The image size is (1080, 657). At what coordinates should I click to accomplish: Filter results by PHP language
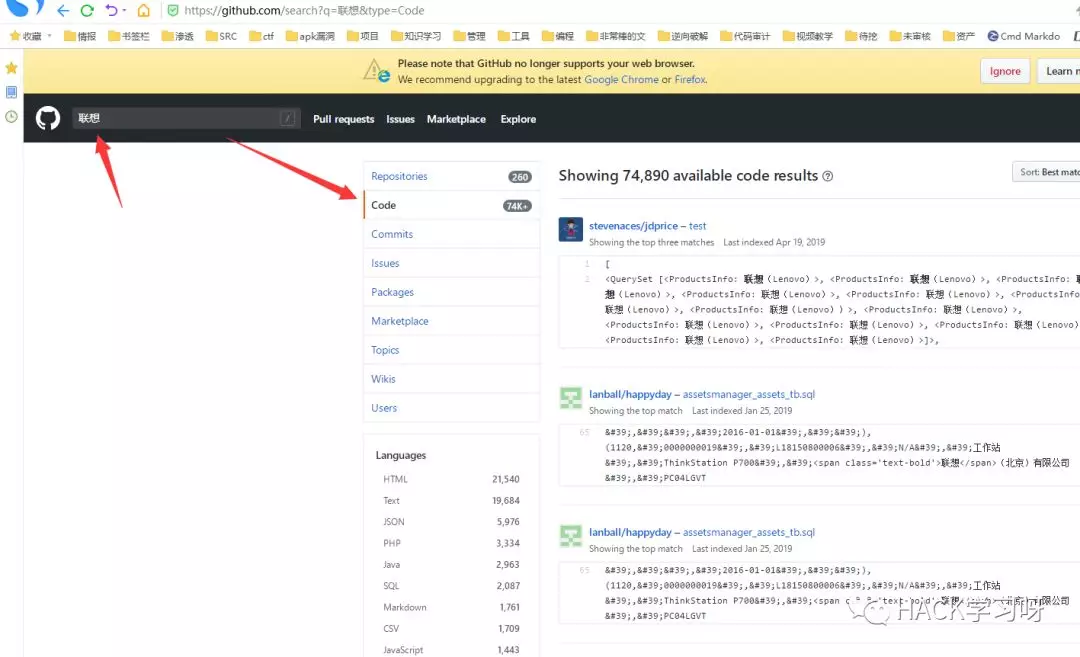tap(451, 543)
